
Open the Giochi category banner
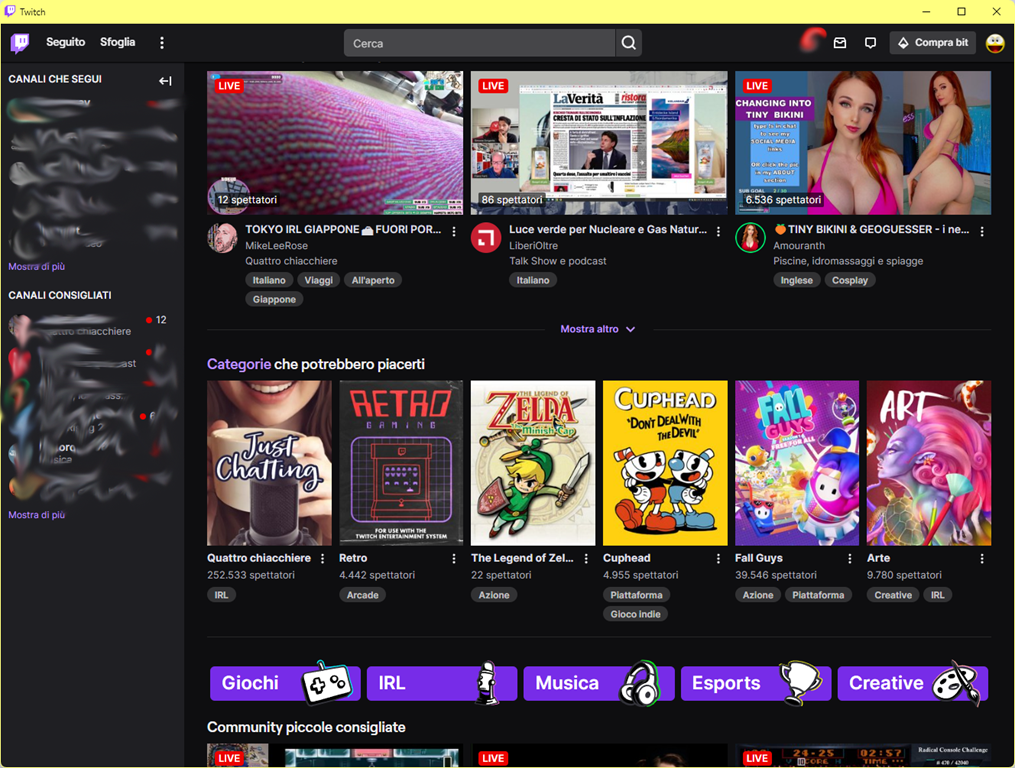(x=285, y=683)
